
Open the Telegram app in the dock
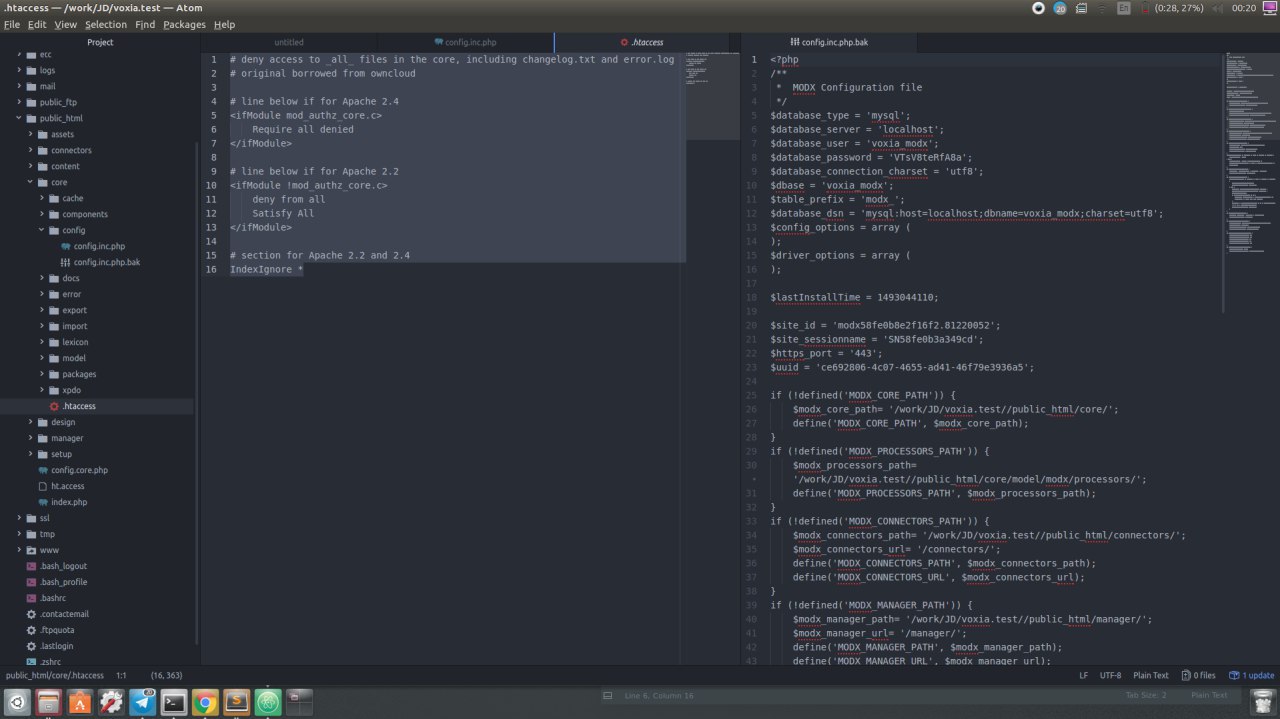(142, 703)
